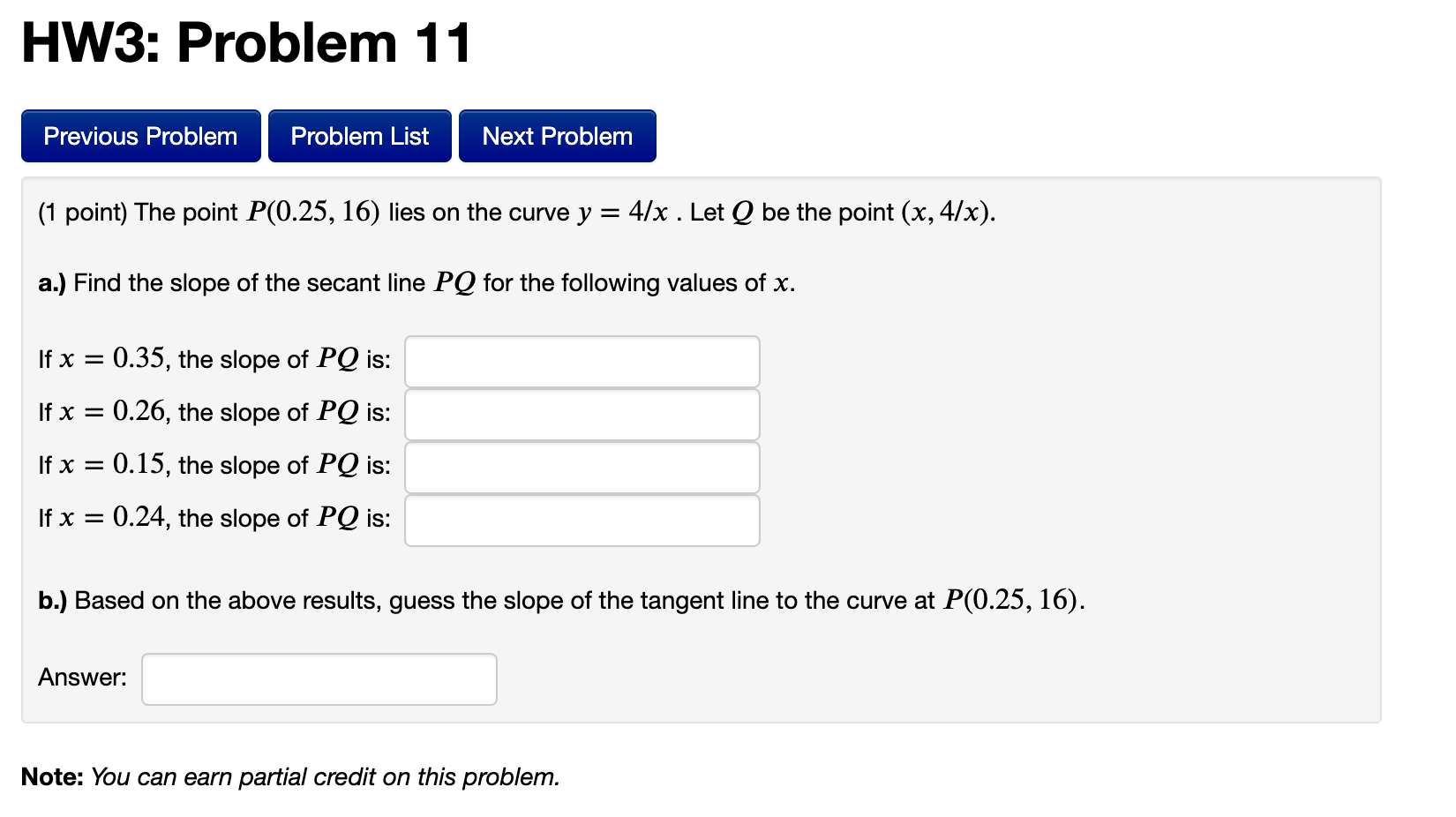Focus the first secant slope input

(x=582, y=361)
